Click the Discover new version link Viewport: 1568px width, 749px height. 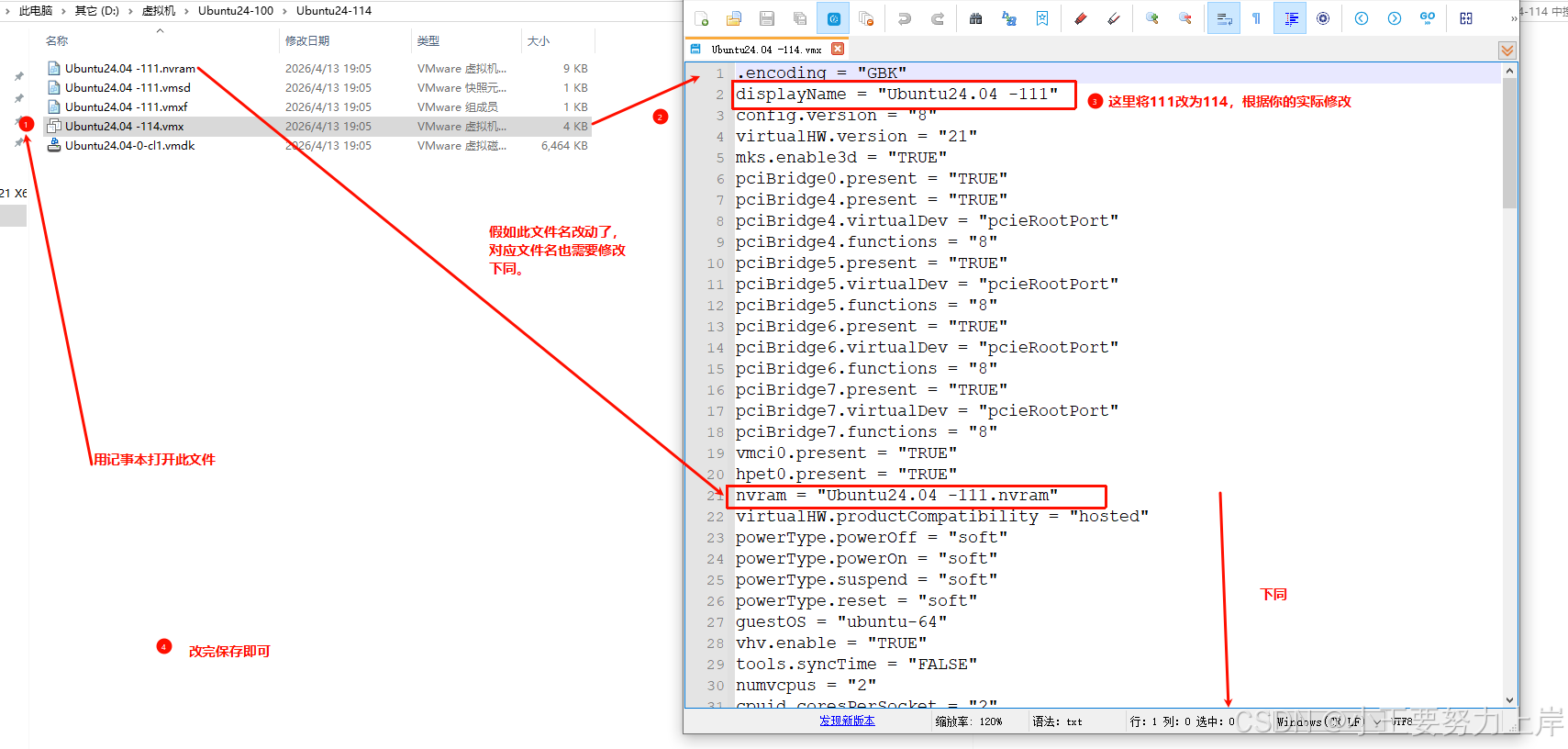[x=847, y=721]
